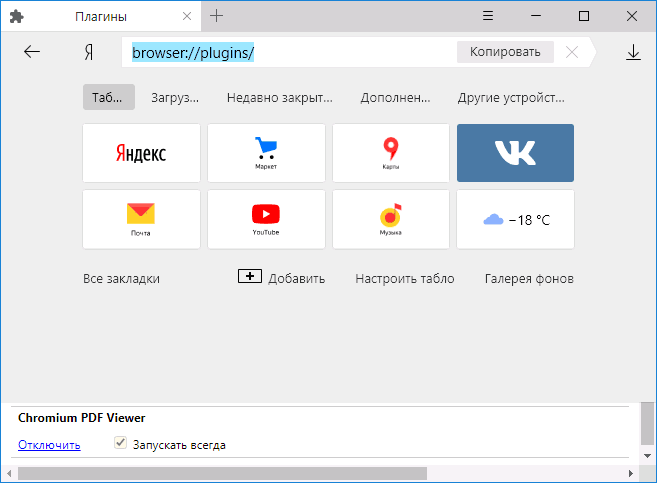Open the YouTube tile
657x483 pixels.
coord(266,219)
